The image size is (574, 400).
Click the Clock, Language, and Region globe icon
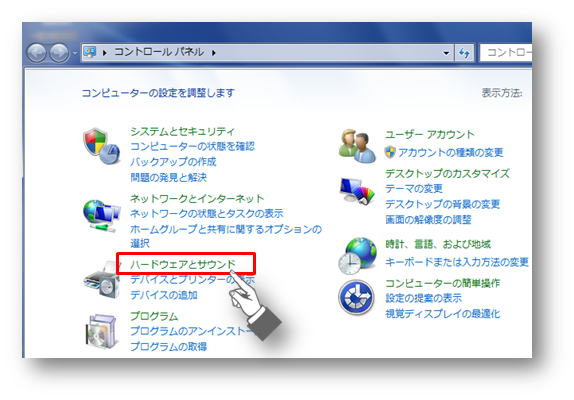[x=357, y=256]
